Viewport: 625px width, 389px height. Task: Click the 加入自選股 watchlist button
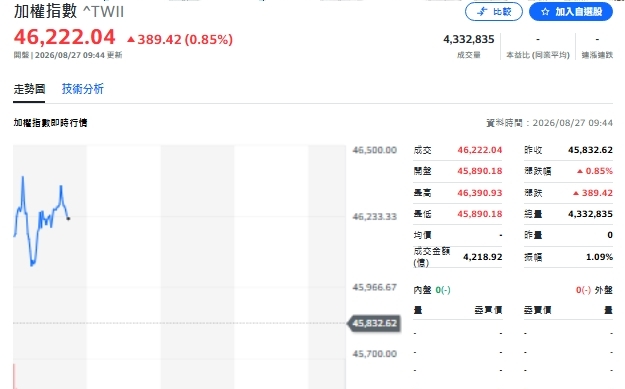pyautogui.click(x=570, y=12)
